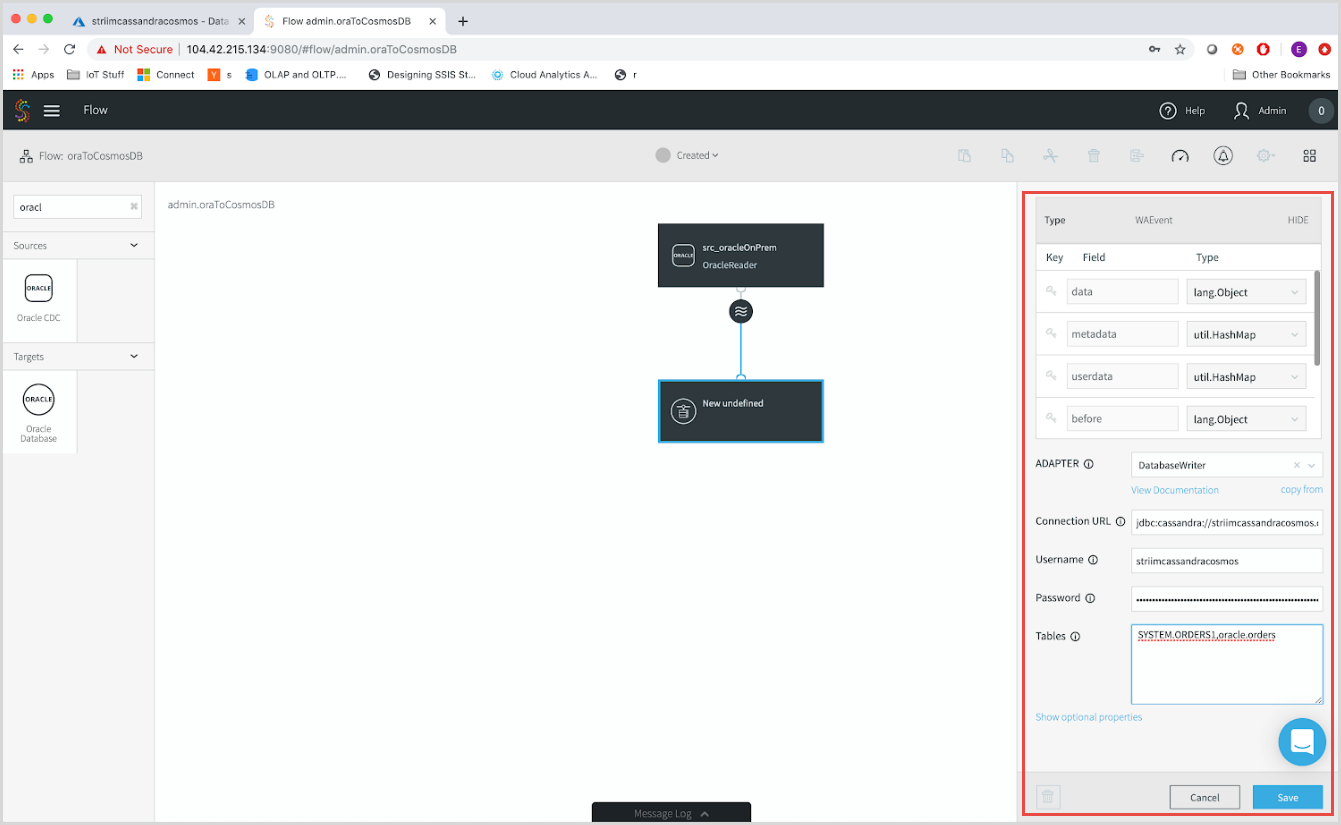Click the scissors cut icon in the toolbar
Viewport: 1341px width, 825px height.
[x=1050, y=155]
